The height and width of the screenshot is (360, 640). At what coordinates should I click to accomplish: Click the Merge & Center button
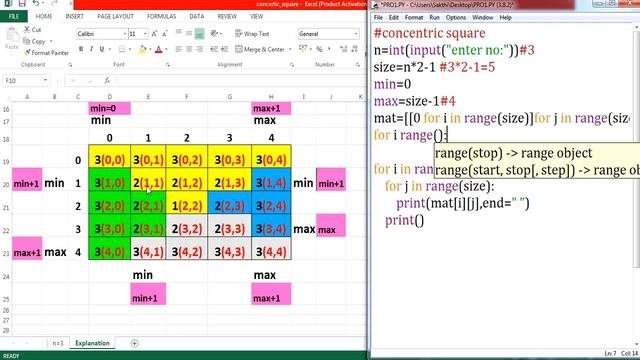click(x=260, y=49)
